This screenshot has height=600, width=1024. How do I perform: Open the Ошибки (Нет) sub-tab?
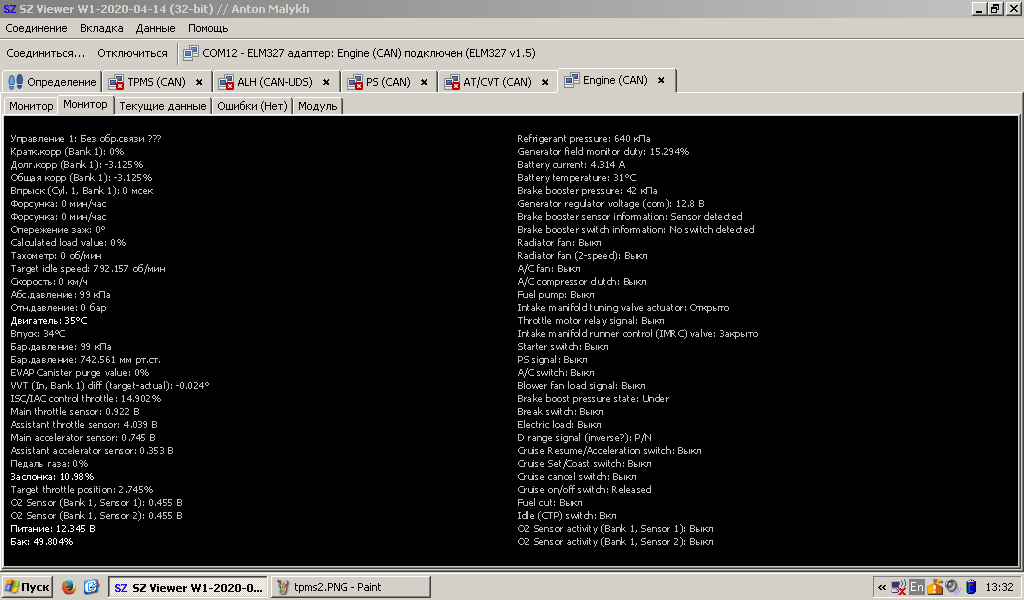point(252,106)
